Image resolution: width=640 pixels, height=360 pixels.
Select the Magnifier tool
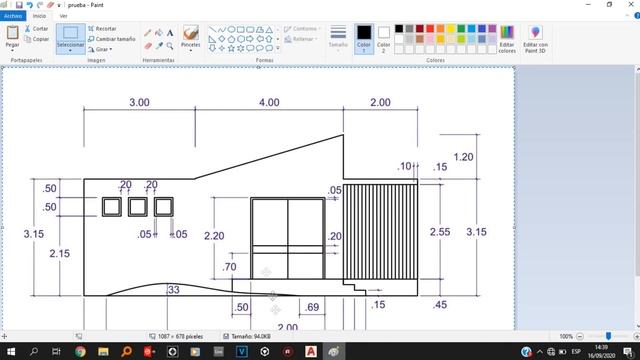pyautogui.click(x=170, y=46)
